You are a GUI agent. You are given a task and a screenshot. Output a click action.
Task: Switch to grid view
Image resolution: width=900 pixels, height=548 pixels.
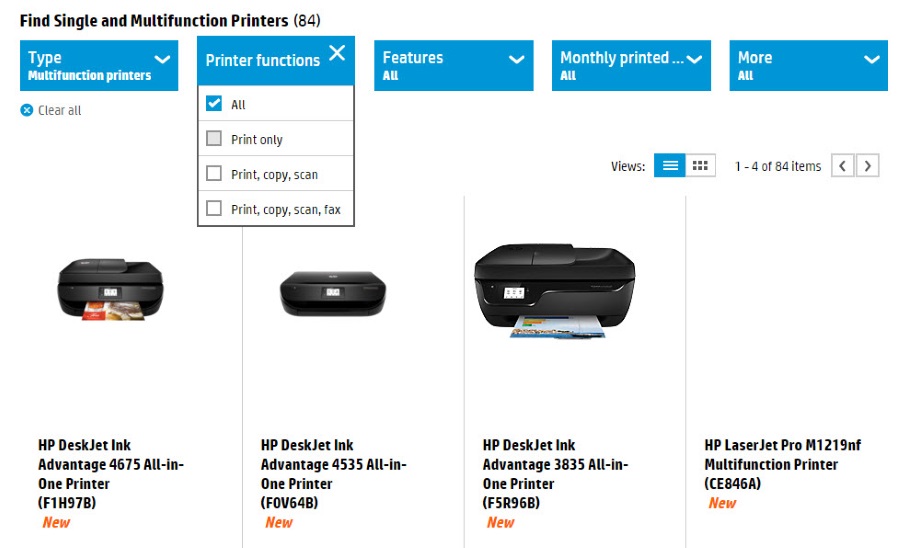(701, 166)
